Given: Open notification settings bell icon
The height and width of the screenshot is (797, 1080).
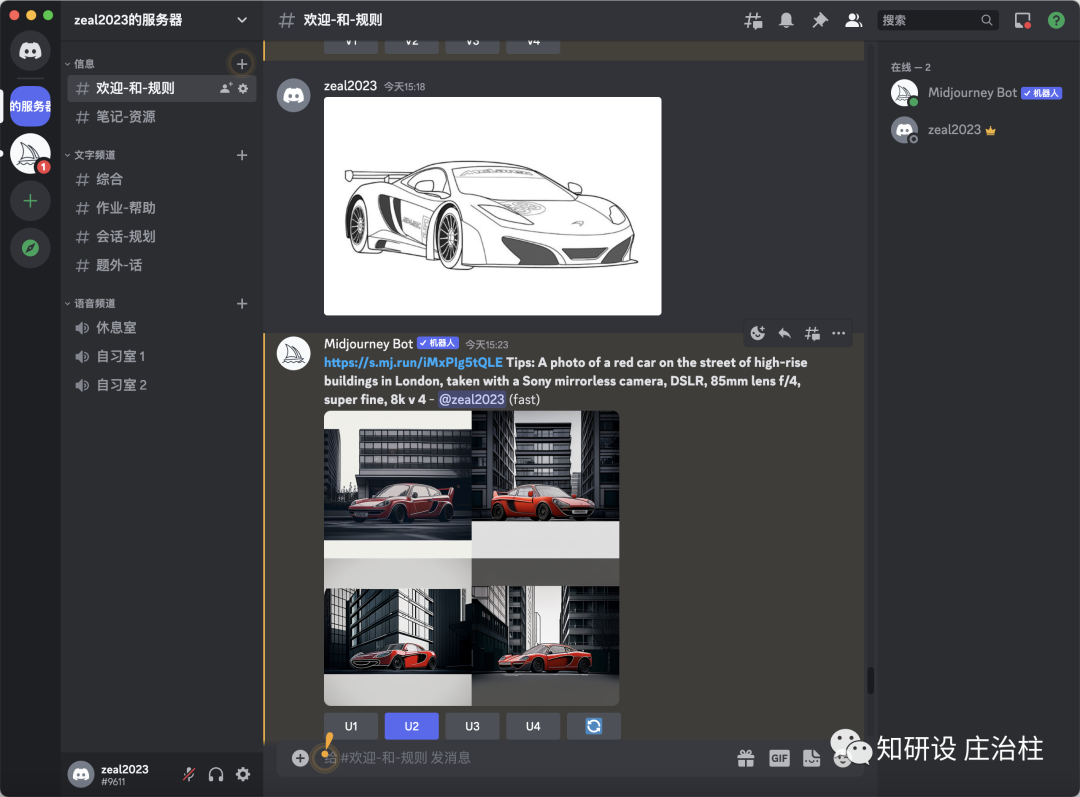Looking at the screenshot, I should pyautogui.click(x=786, y=21).
